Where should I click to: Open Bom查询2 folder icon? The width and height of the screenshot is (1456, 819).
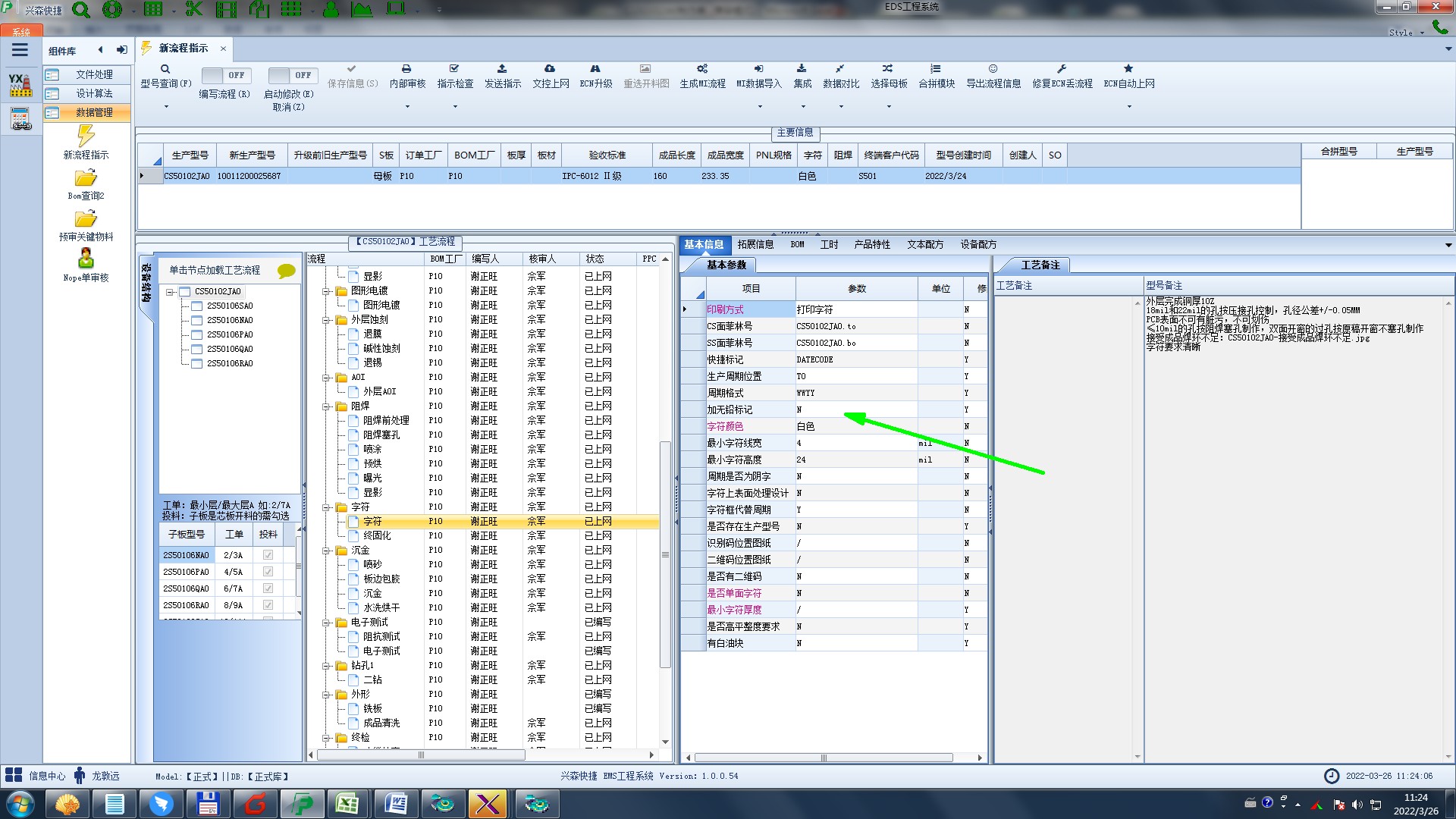[x=86, y=178]
